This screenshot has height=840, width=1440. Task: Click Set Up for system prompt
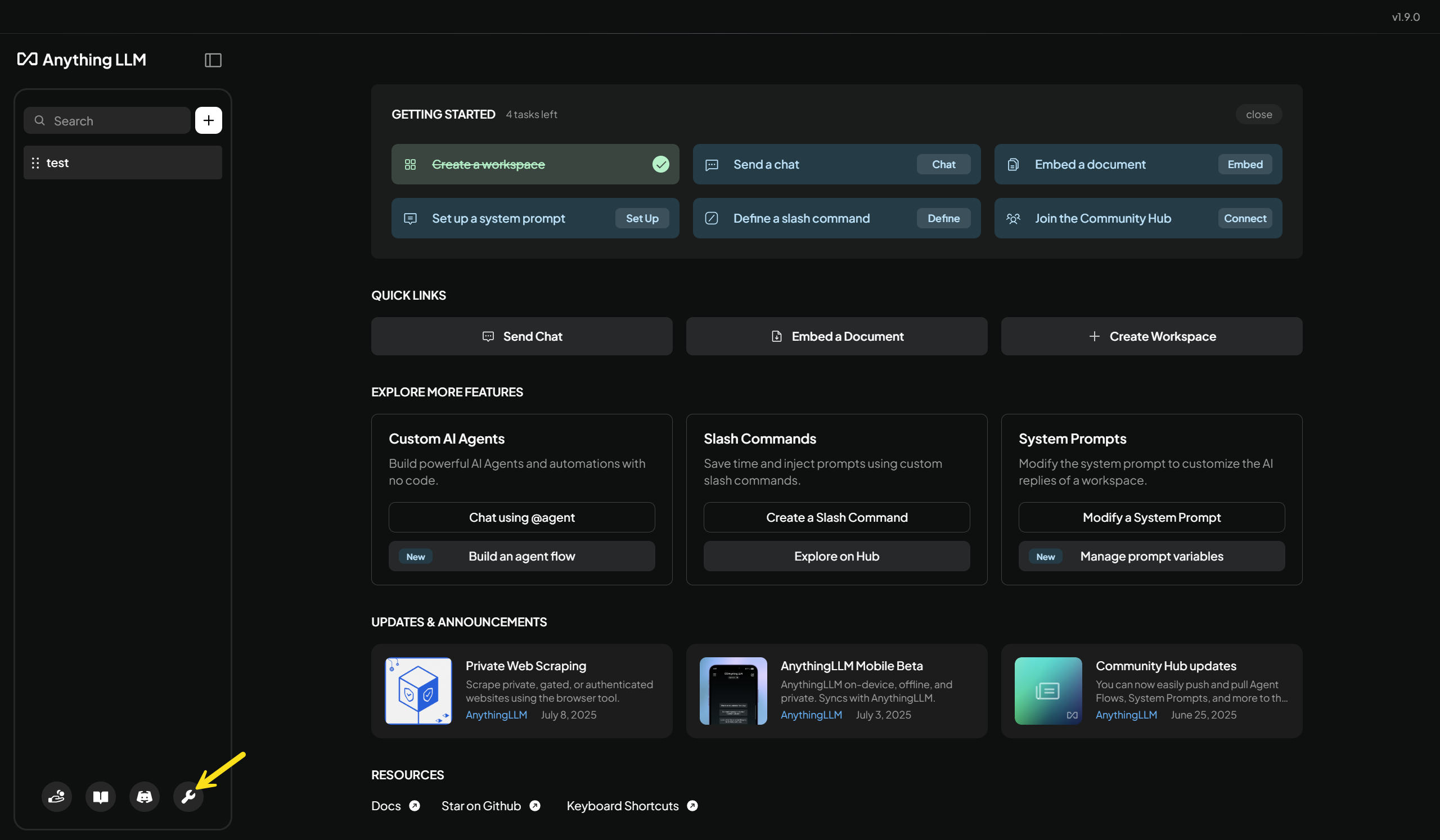[642, 218]
